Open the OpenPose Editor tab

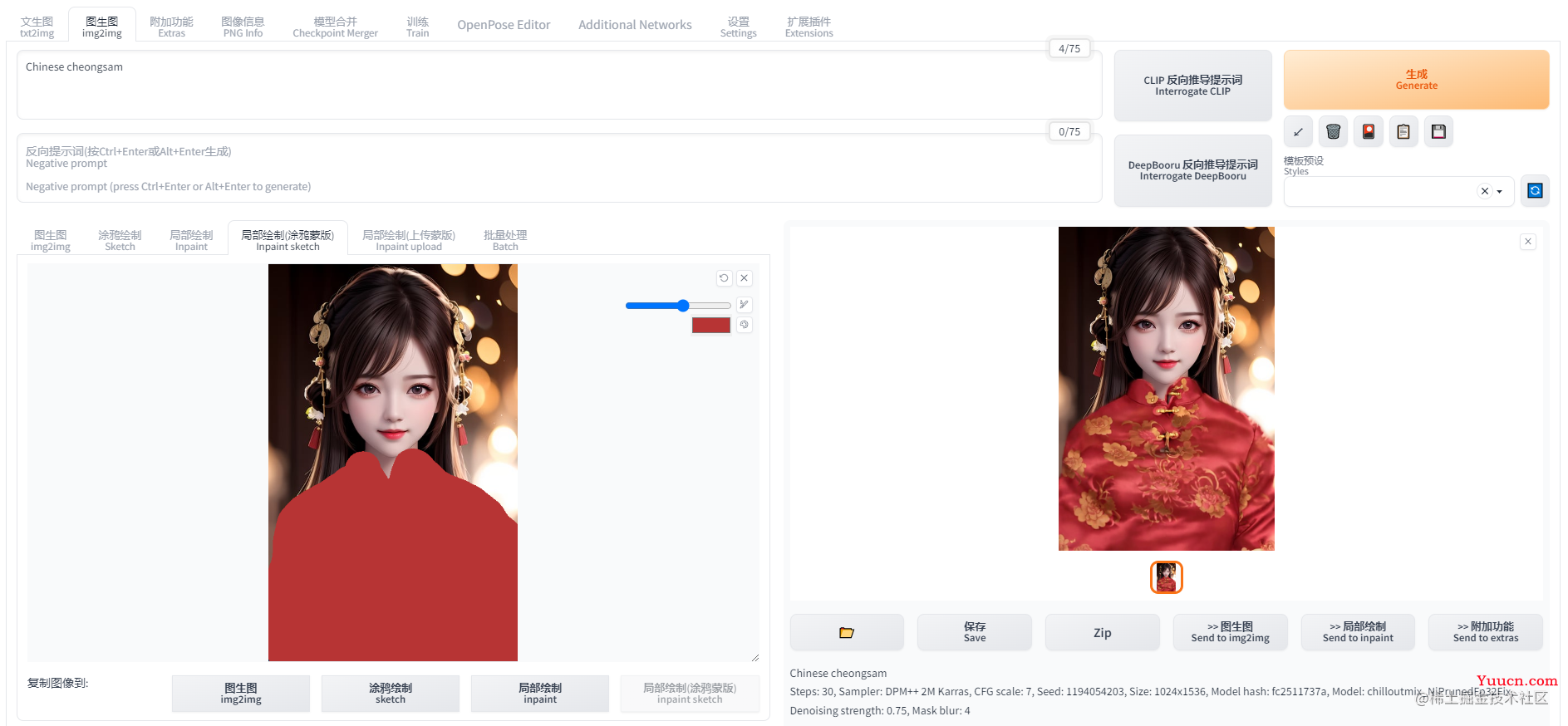(x=504, y=25)
